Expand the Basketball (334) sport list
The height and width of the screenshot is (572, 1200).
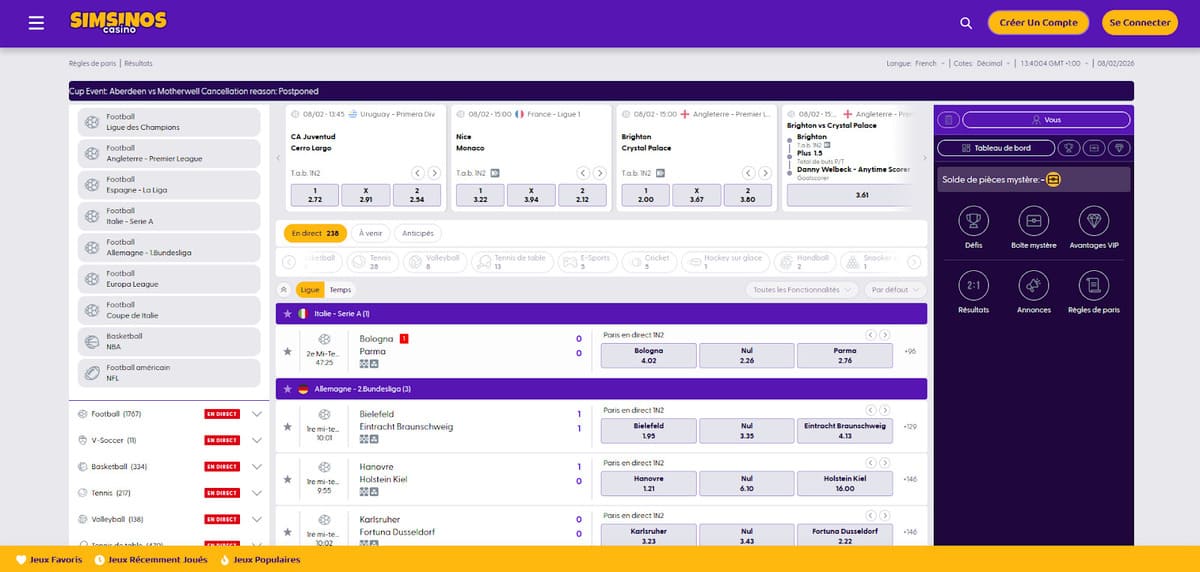point(257,466)
